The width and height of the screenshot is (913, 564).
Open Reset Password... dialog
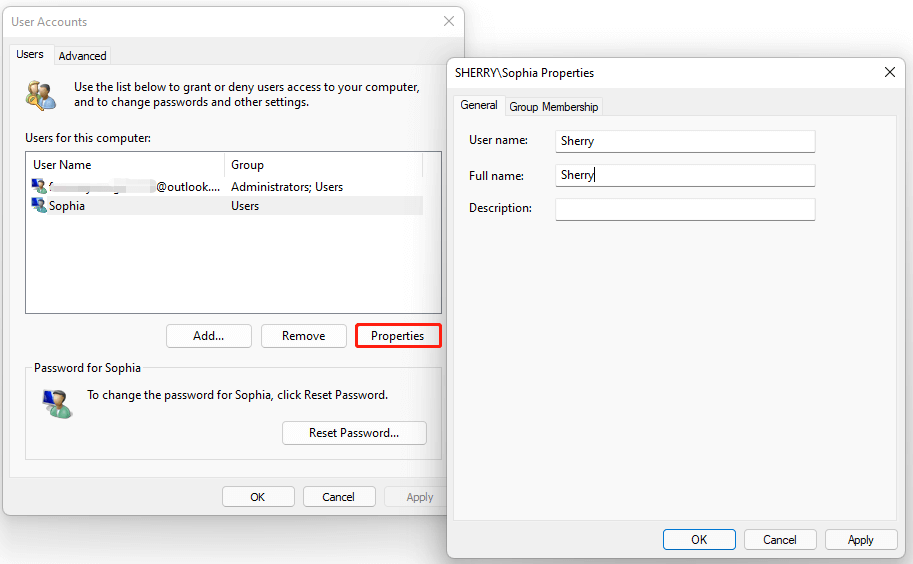pos(354,433)
